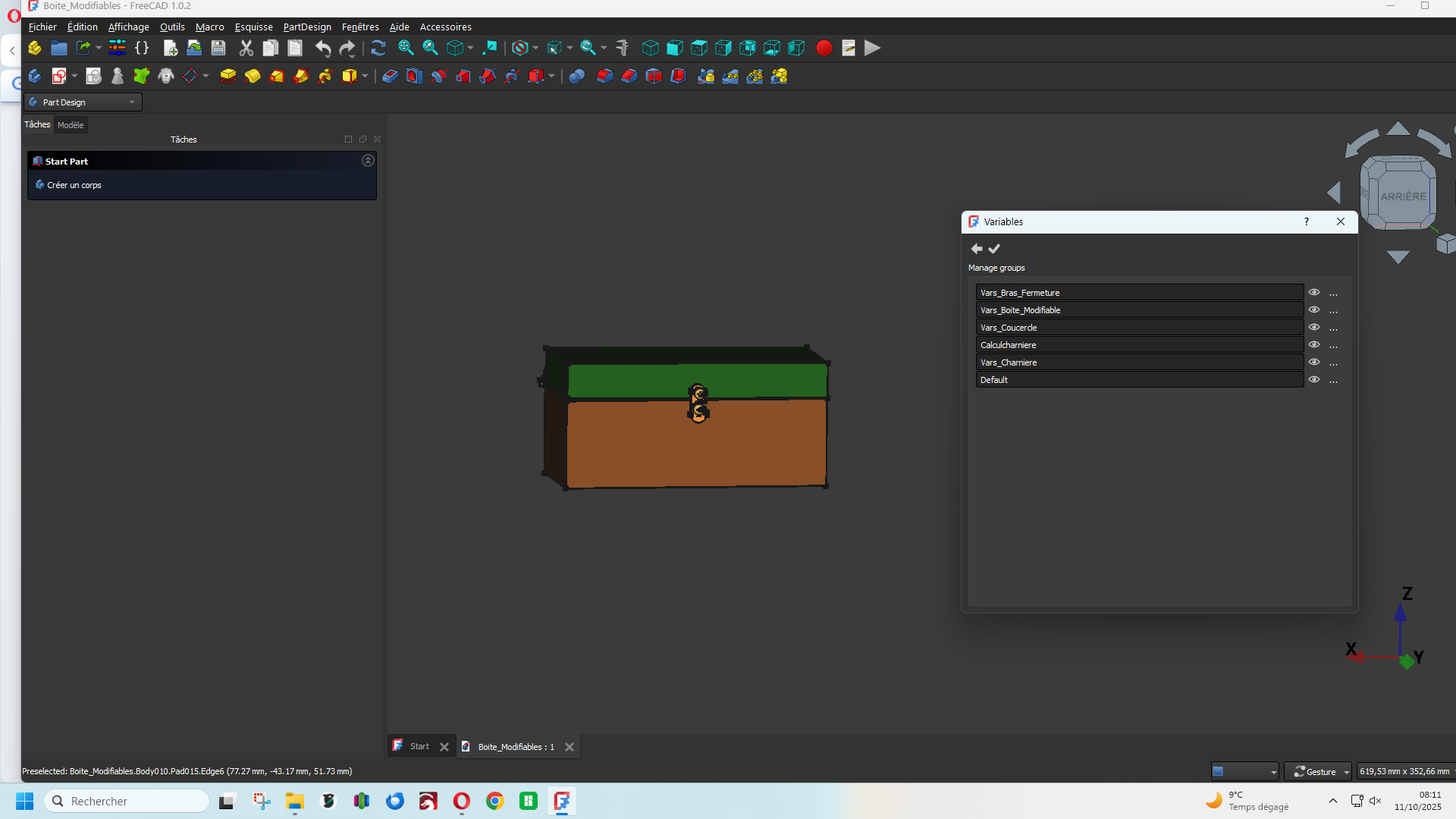Open options menu for Vars_Charniere group

pyautogui.click(x=1333, y=363)
